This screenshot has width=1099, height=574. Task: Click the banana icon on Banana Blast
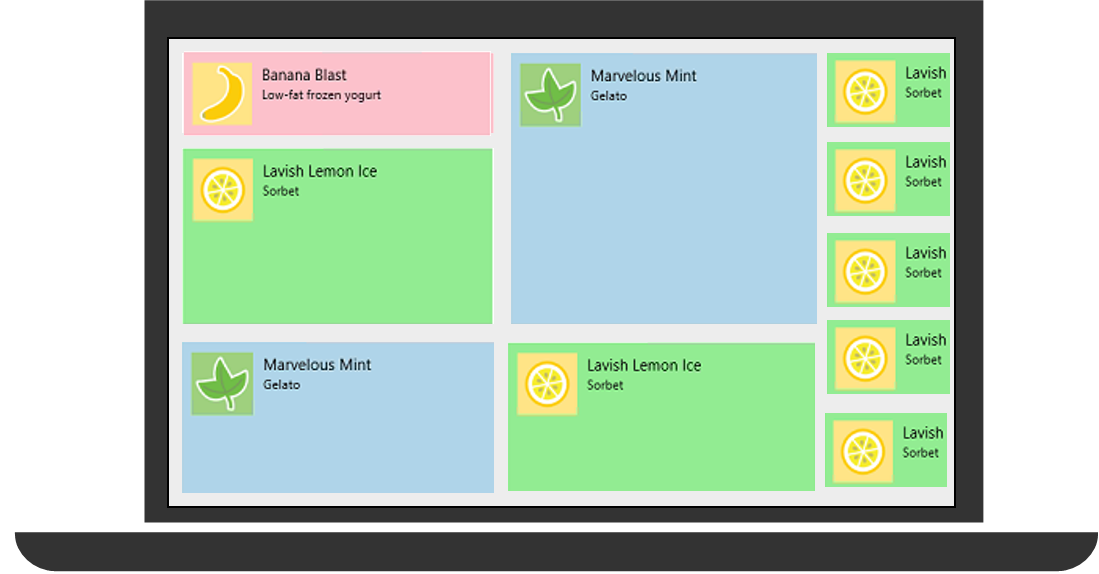pos(222,94)
